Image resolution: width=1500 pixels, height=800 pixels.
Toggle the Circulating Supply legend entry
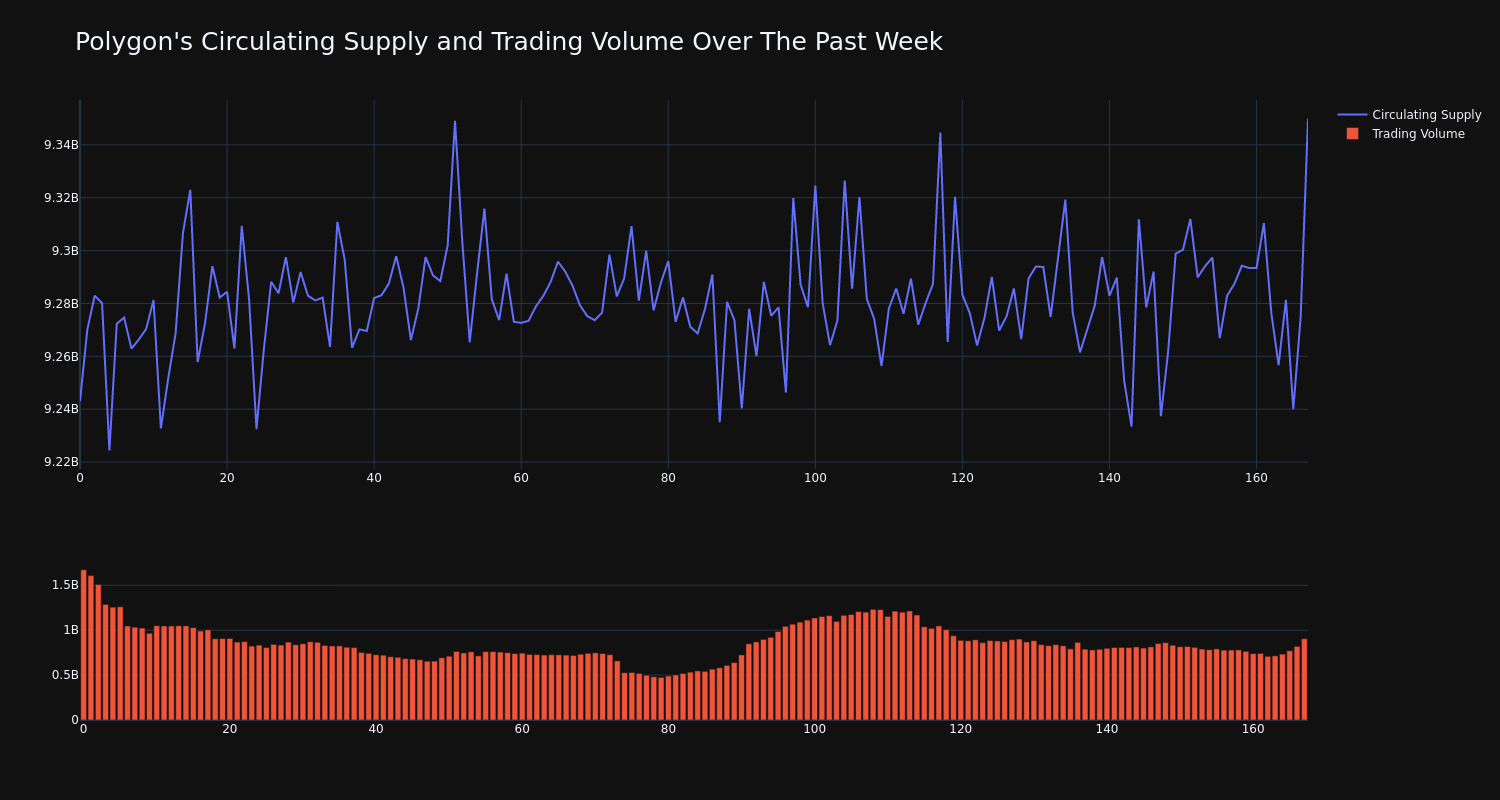coord(1409,115)
